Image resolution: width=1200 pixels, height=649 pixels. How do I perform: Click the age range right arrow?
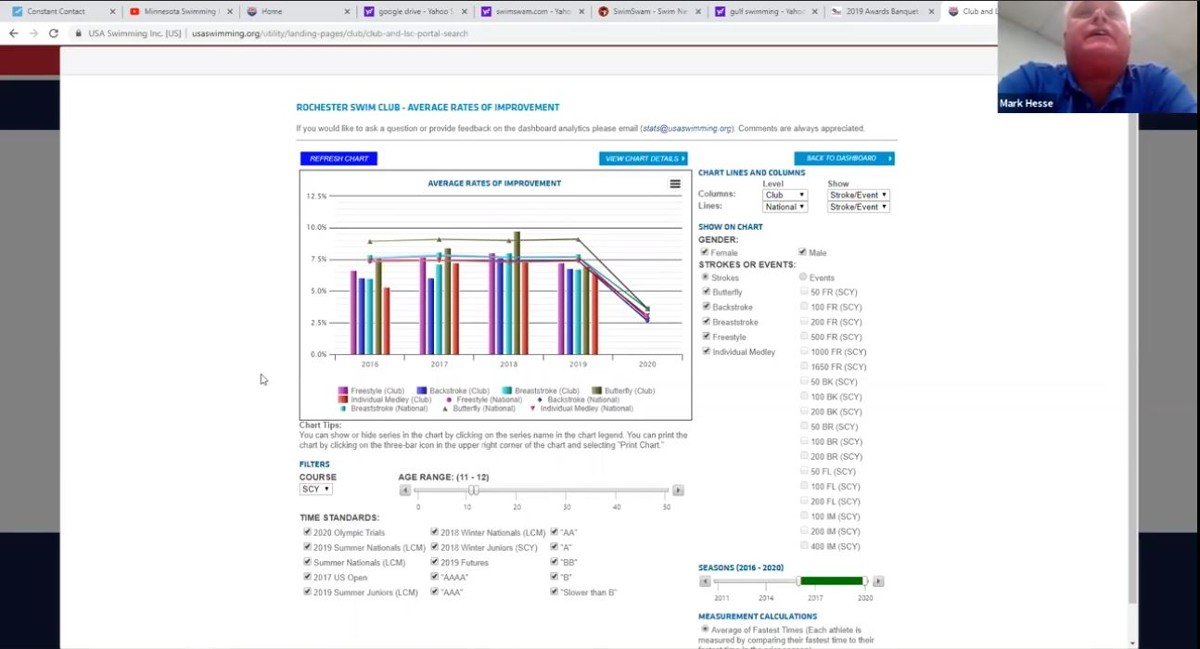[678, 491]
